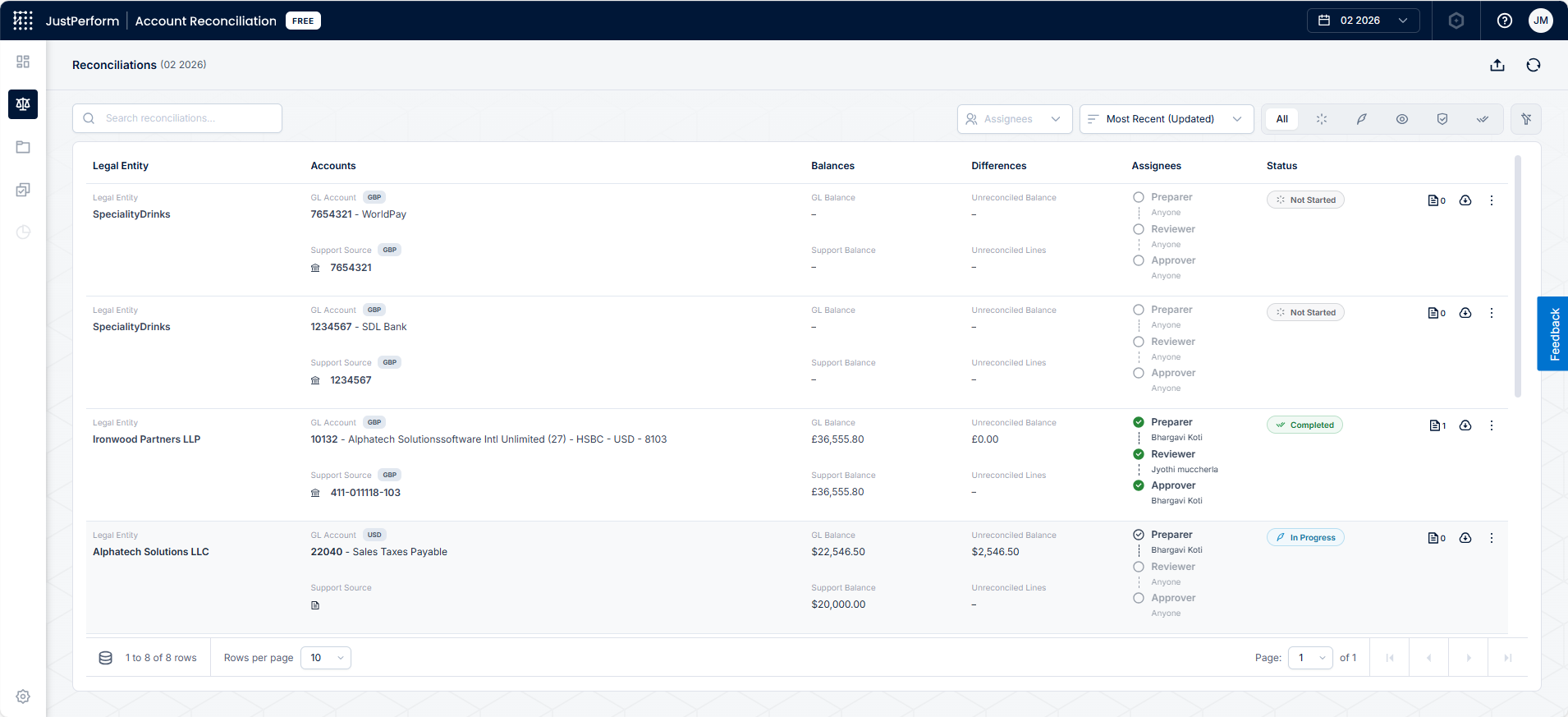This screenshot has width=1568, height=717.
Task: Select Reviewer circle in SDL Bank row
Action: [x=1139, y=342]
